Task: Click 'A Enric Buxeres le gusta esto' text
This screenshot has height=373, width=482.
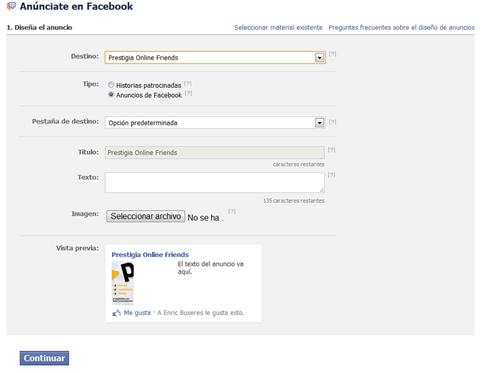Action: 201,313
